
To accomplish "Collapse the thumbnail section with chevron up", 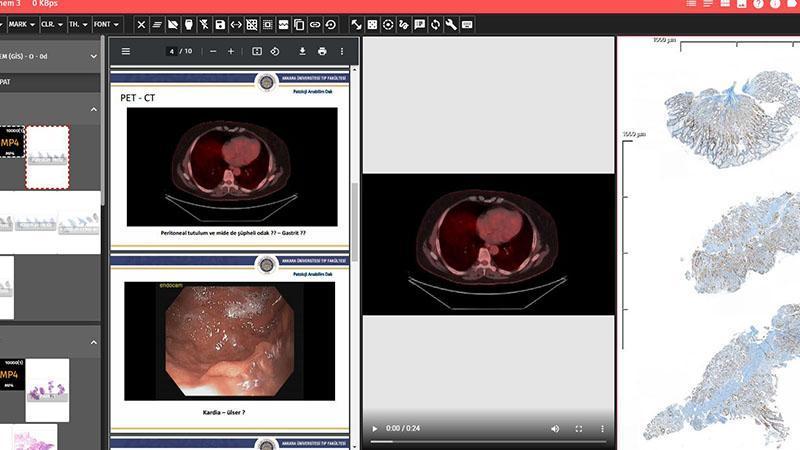I will (x=94, y=109).
